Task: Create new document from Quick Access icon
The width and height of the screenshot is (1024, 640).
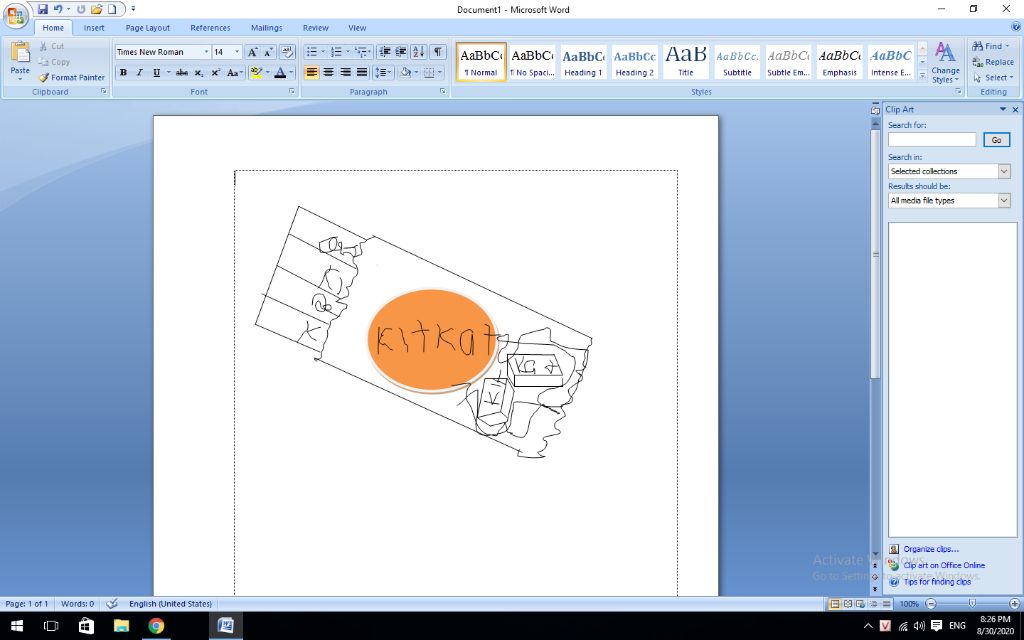Action: pos(112,9)
